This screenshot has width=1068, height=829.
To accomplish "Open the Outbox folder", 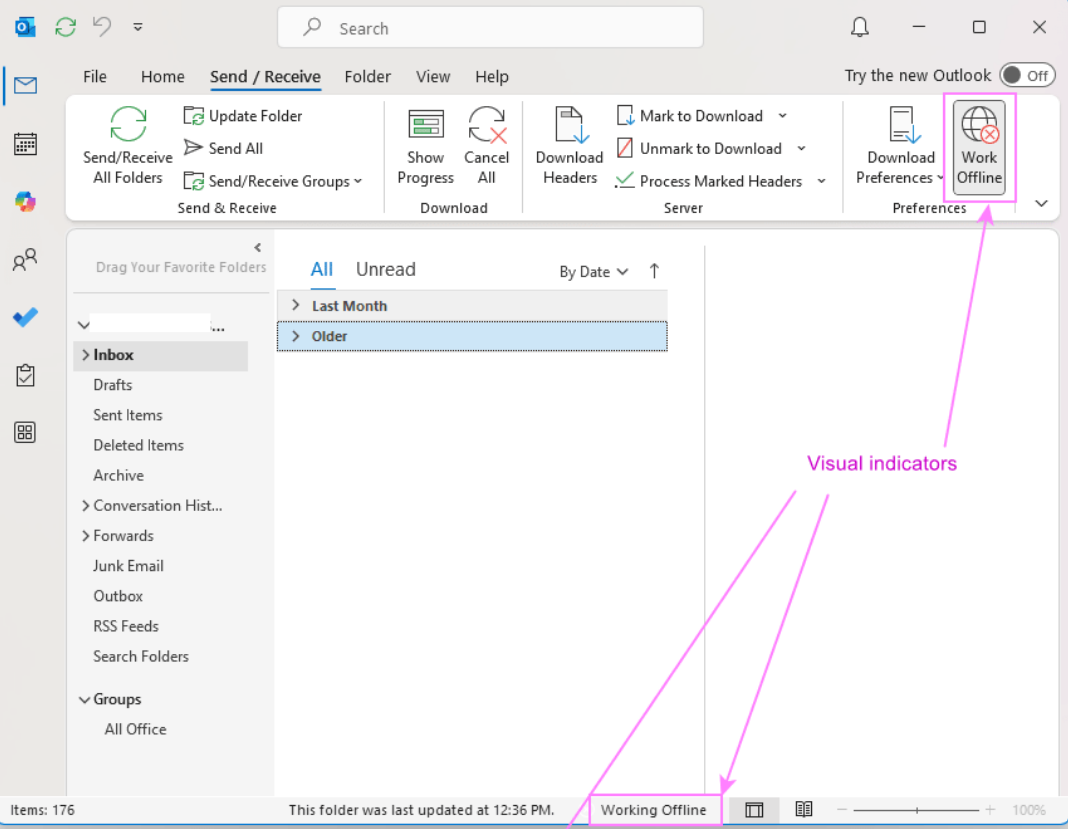I will (118, 595).
